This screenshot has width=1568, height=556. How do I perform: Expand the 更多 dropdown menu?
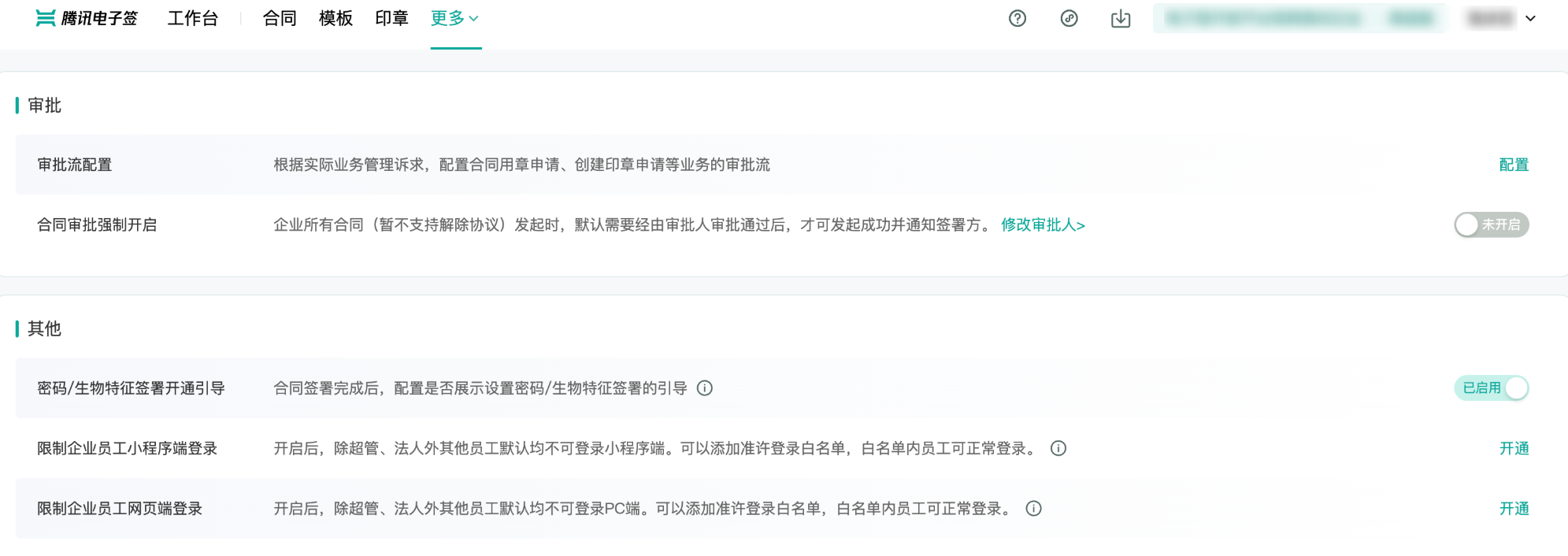[455, 18]
